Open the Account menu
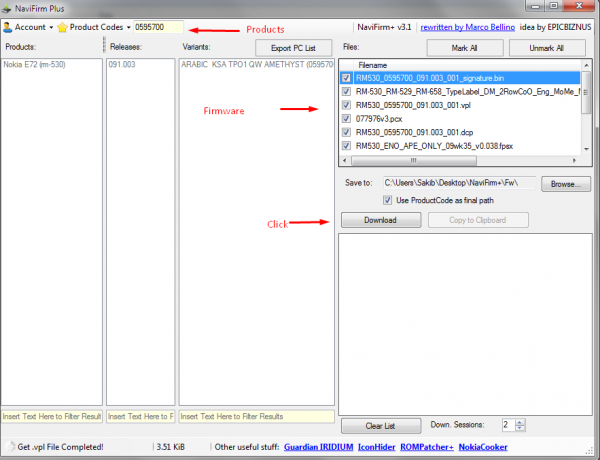Viewport: 600px width, 460px height. click(x=28, y=27)
